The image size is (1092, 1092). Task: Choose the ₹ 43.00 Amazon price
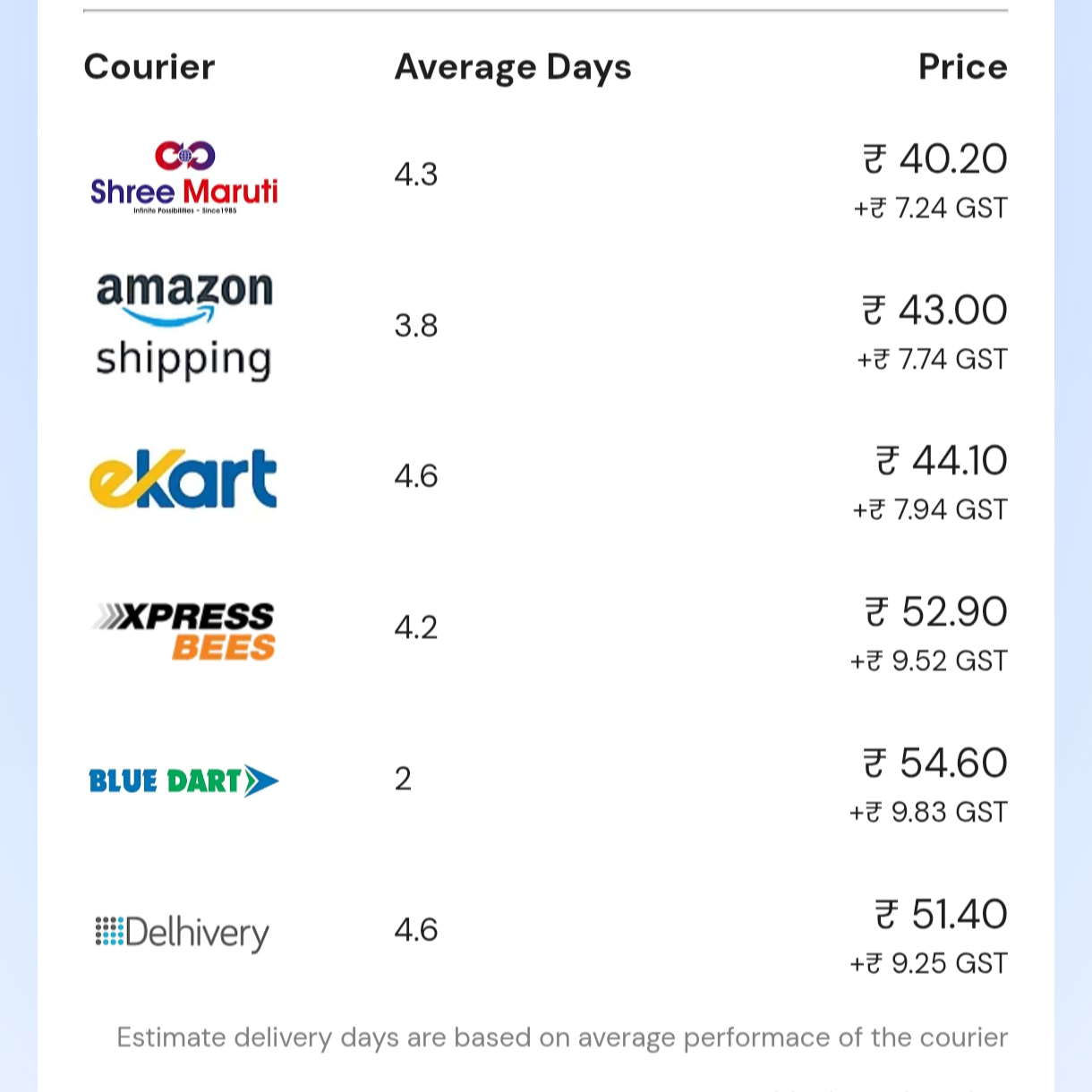[935, 311]
